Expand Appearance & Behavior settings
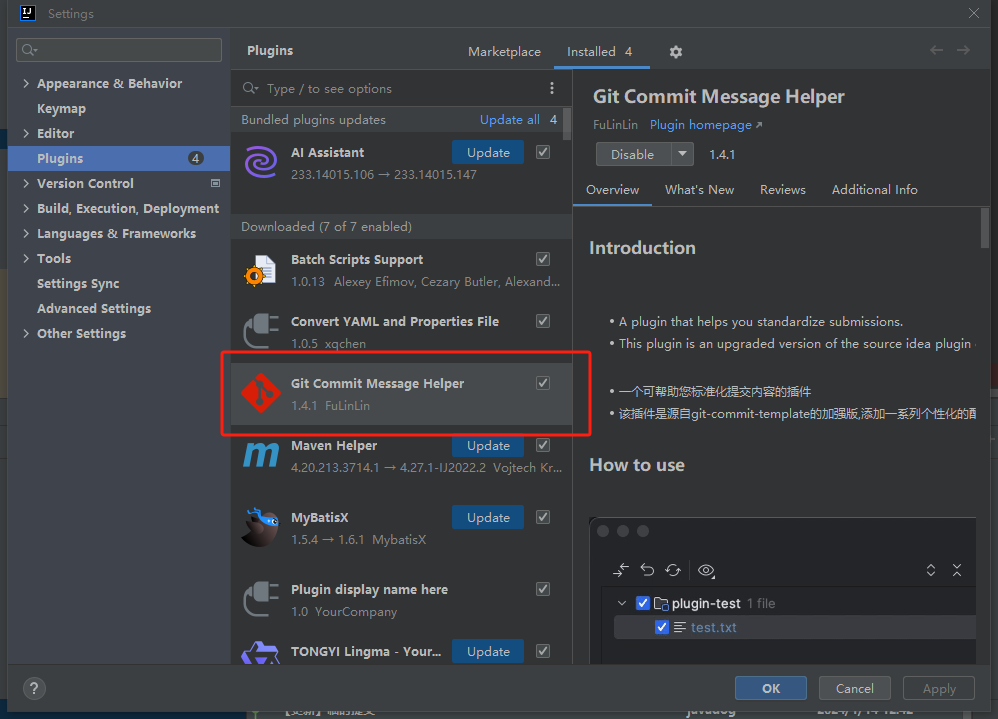This screenshot has width=998, height=719. 26,83
